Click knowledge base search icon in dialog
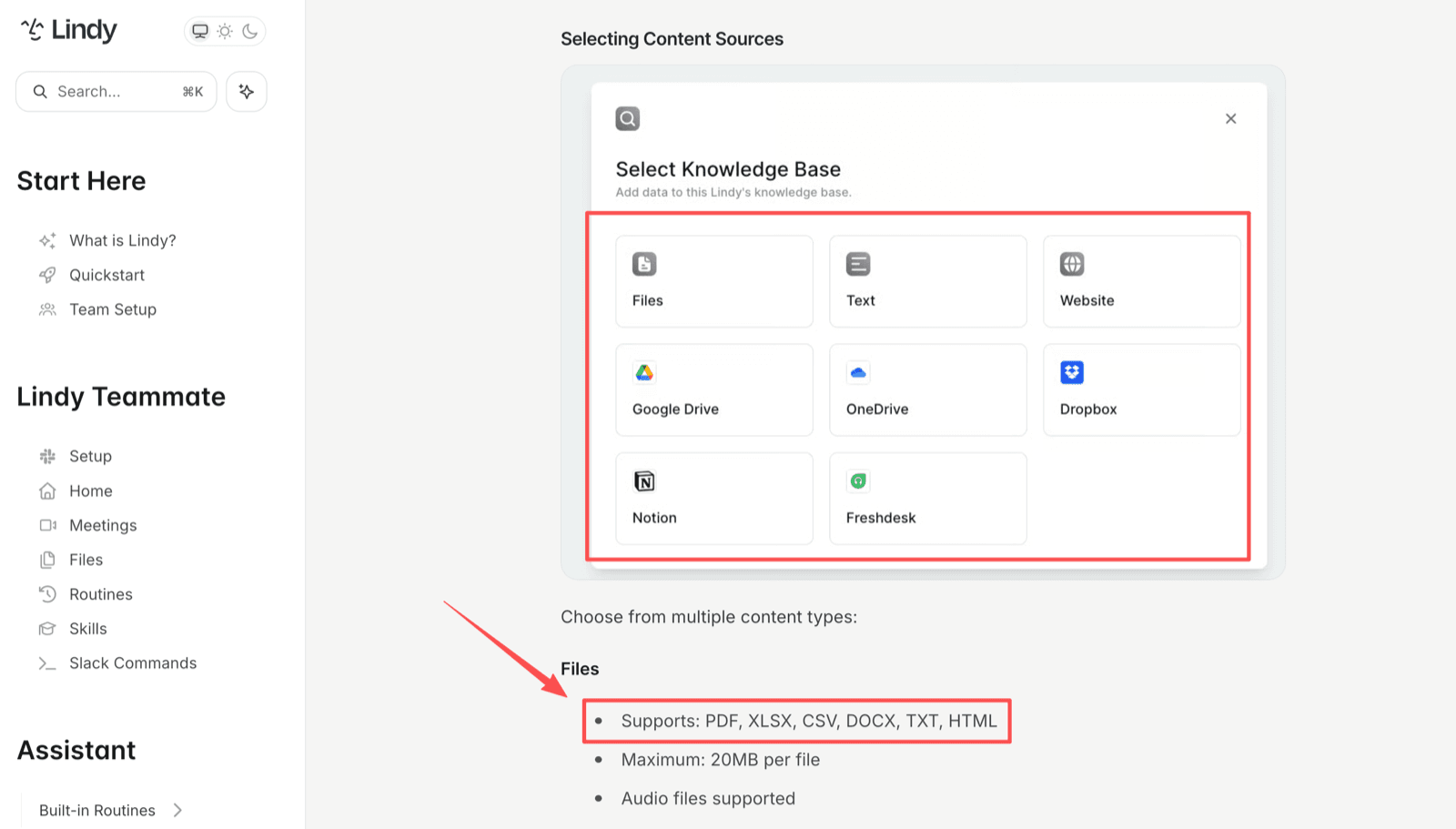 (x=628, y=118)
